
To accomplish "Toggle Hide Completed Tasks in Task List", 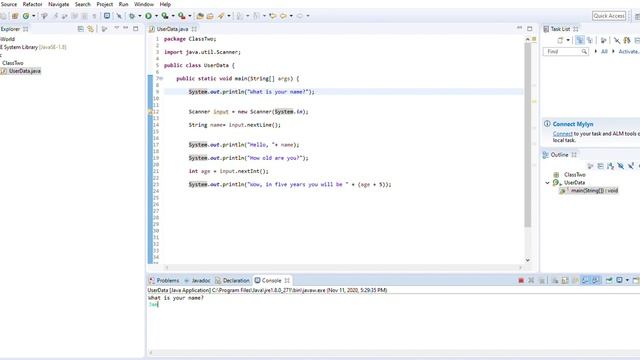I will pos(617,40).
